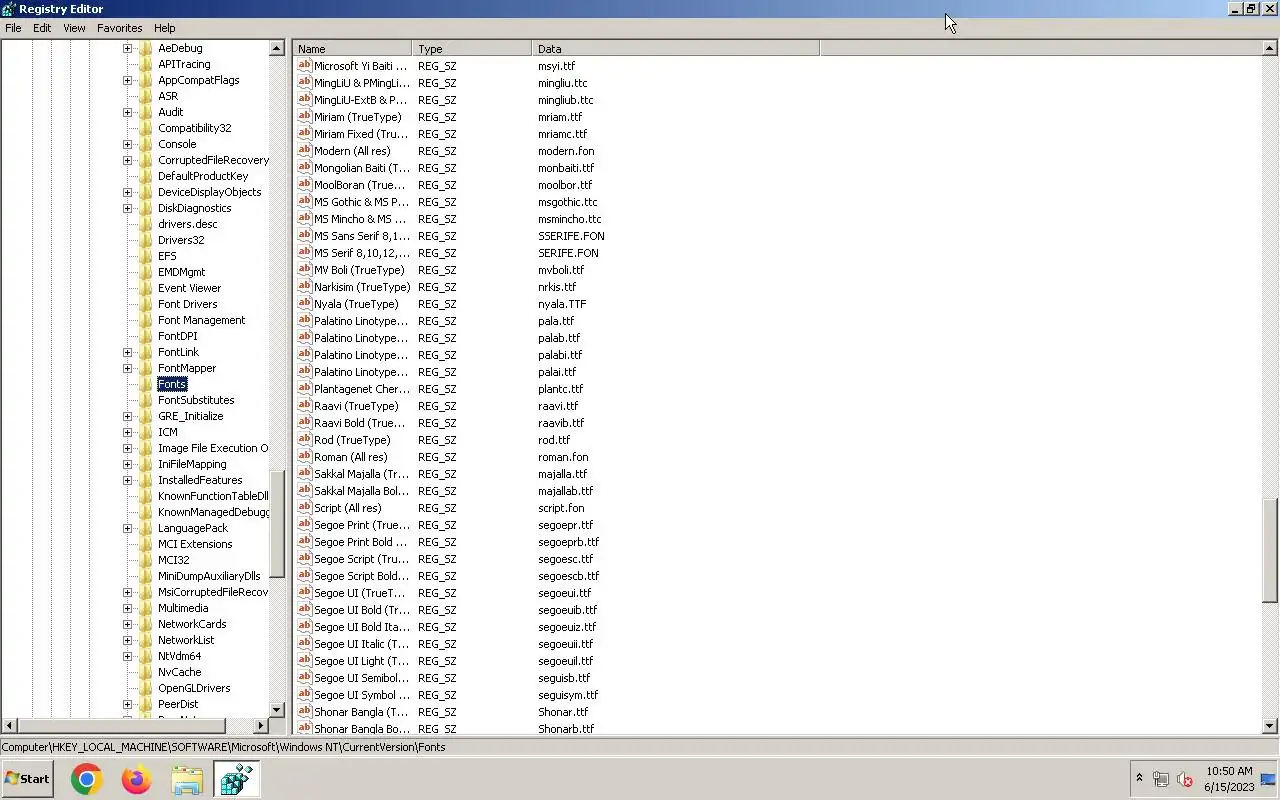Select Registry Editor taskbar icon
The height and width of the screenshot is (800, 1280).
237,779
